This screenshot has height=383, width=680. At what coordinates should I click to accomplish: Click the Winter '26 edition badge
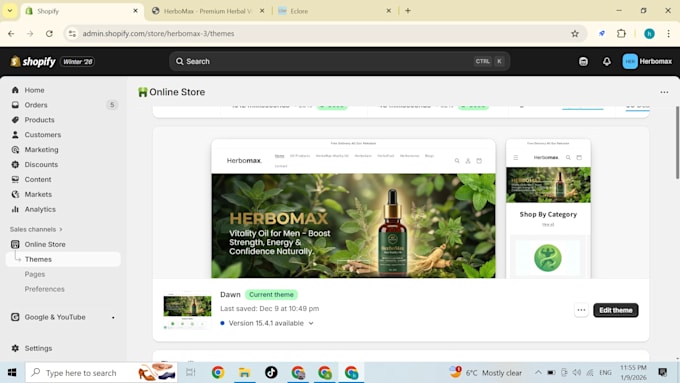click(x=78, y=62)
